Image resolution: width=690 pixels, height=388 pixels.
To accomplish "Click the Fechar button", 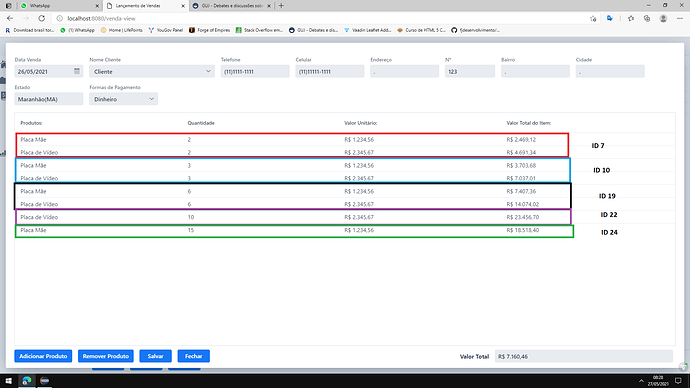I will point(194,356).
